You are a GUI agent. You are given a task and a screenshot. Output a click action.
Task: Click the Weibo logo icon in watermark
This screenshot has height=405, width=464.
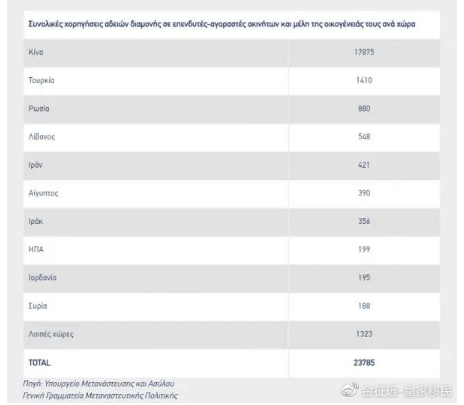pos(350,389)
